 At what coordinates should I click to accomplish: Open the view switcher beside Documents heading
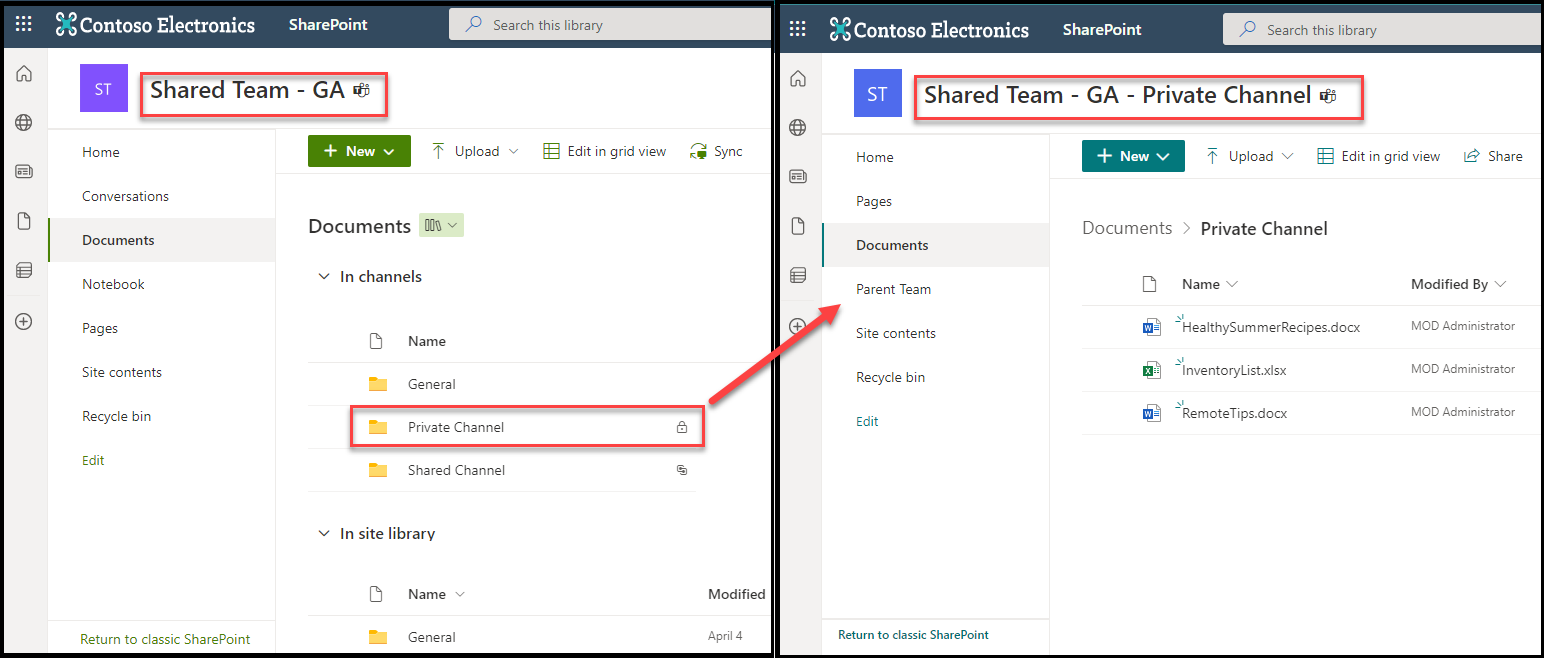pos(441,226)
